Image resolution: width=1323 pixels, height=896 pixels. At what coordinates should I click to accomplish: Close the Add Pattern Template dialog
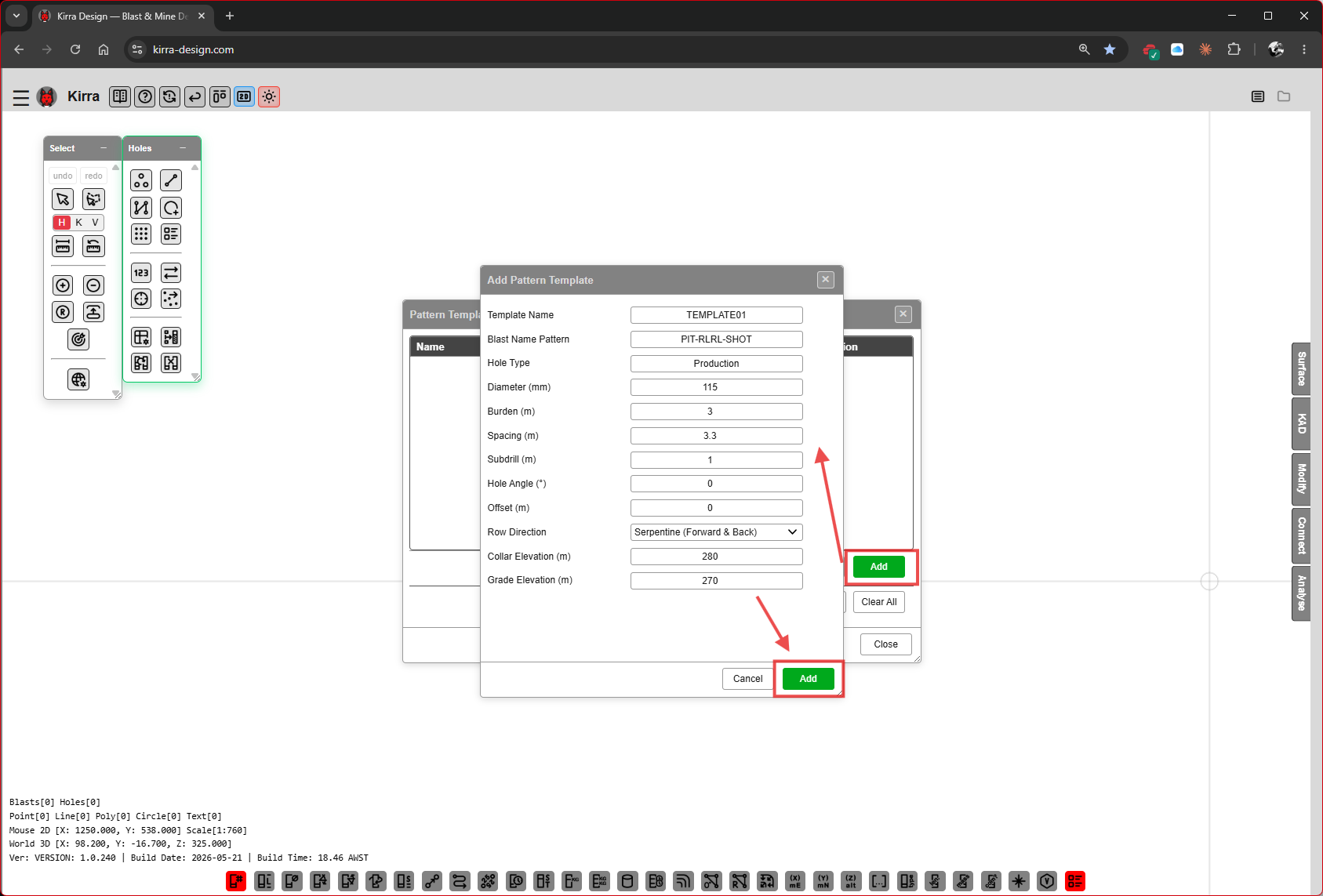[x=825, y=279]
